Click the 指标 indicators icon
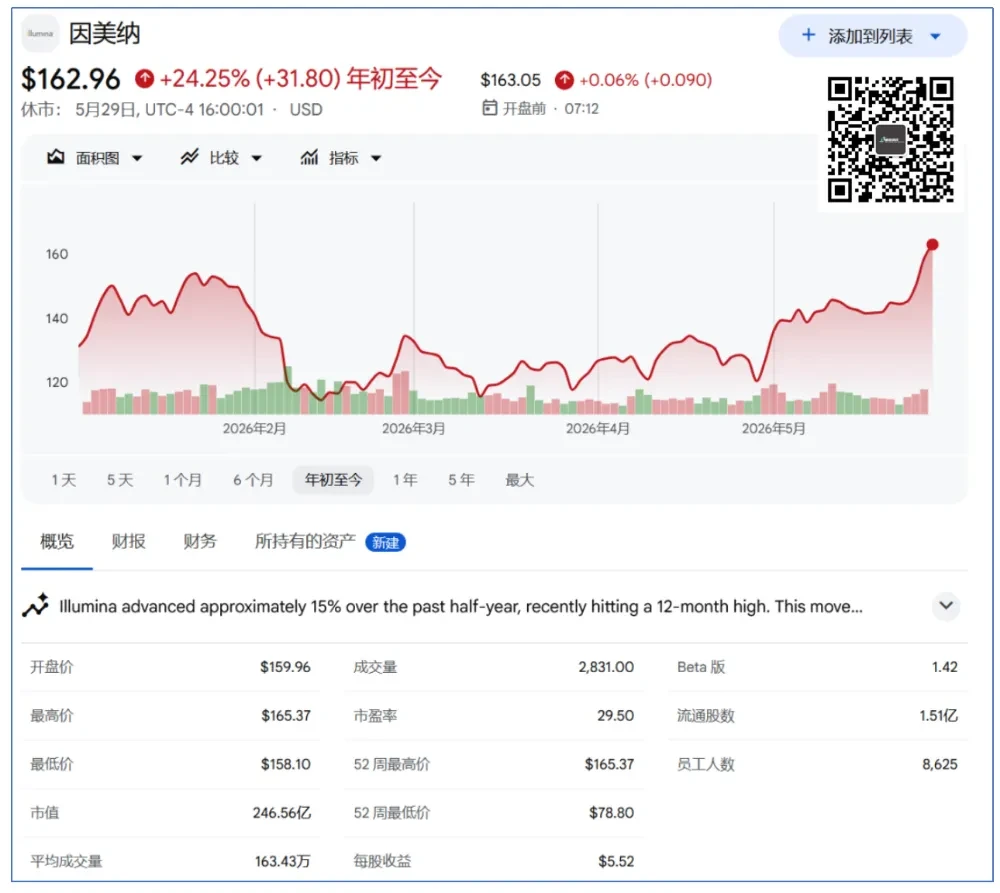Screen dimensions: 1000x893 click(x=309, y=157)
